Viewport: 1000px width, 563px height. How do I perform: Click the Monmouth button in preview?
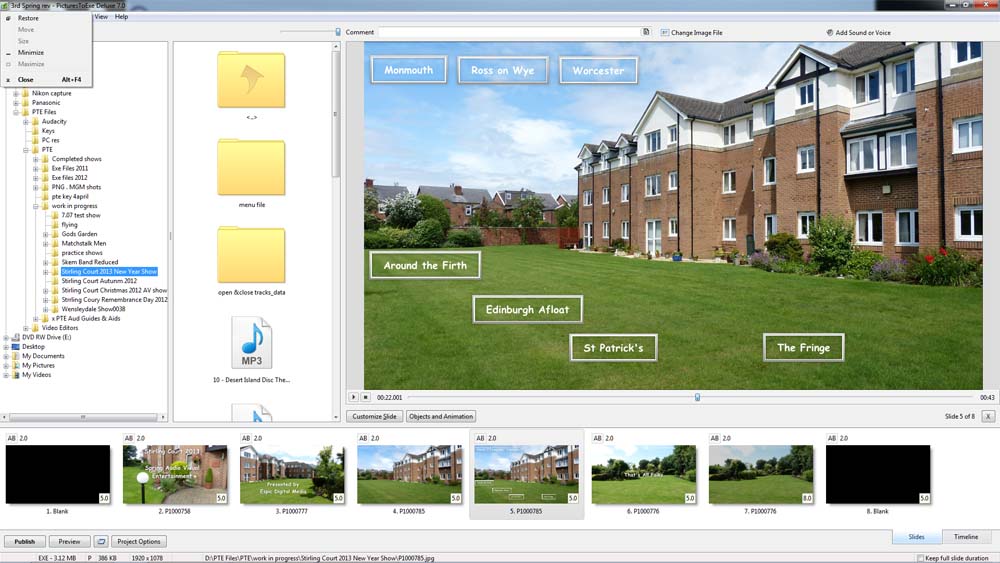coord(409,70)
